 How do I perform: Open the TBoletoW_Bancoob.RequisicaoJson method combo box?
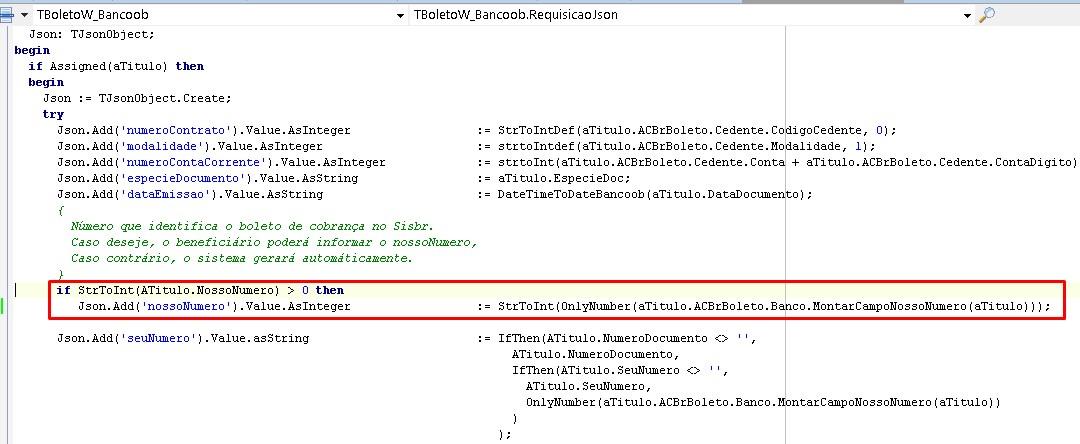point(693,14)
